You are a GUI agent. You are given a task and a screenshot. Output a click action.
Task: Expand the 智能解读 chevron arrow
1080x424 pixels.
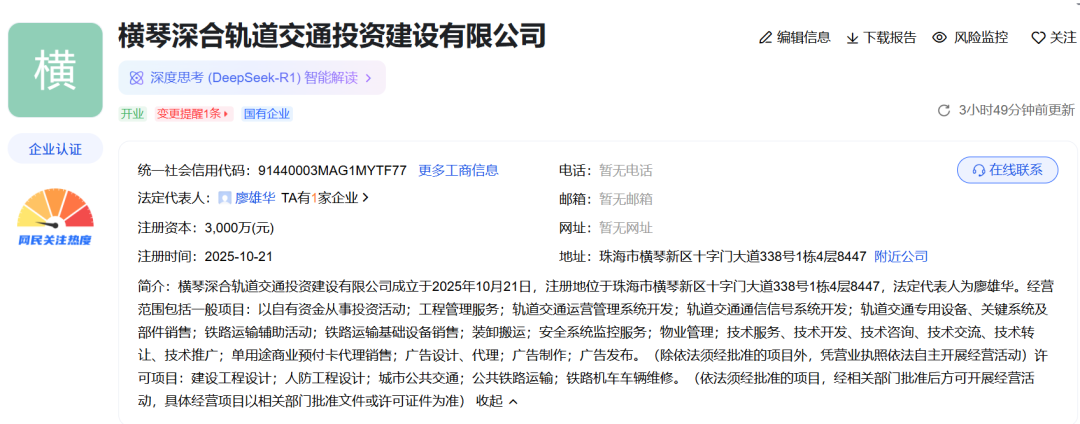point(369,78)
